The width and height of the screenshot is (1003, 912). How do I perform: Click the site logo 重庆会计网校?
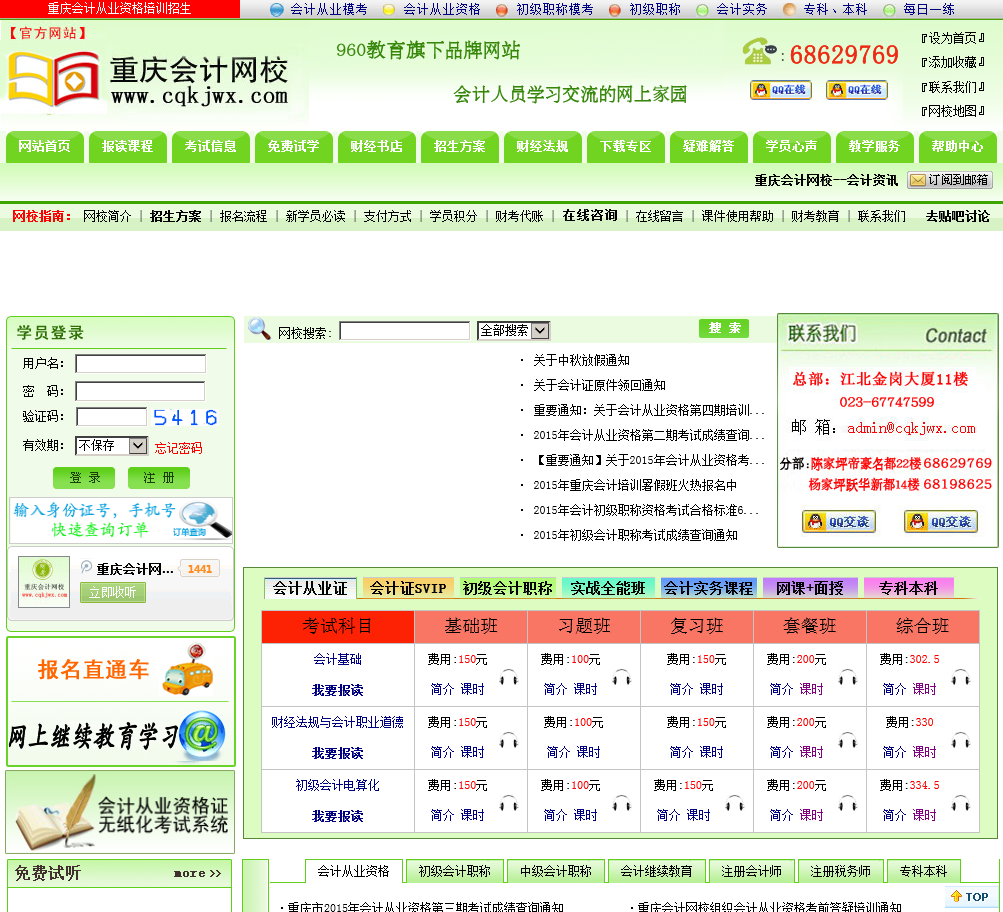pos(148,79)
